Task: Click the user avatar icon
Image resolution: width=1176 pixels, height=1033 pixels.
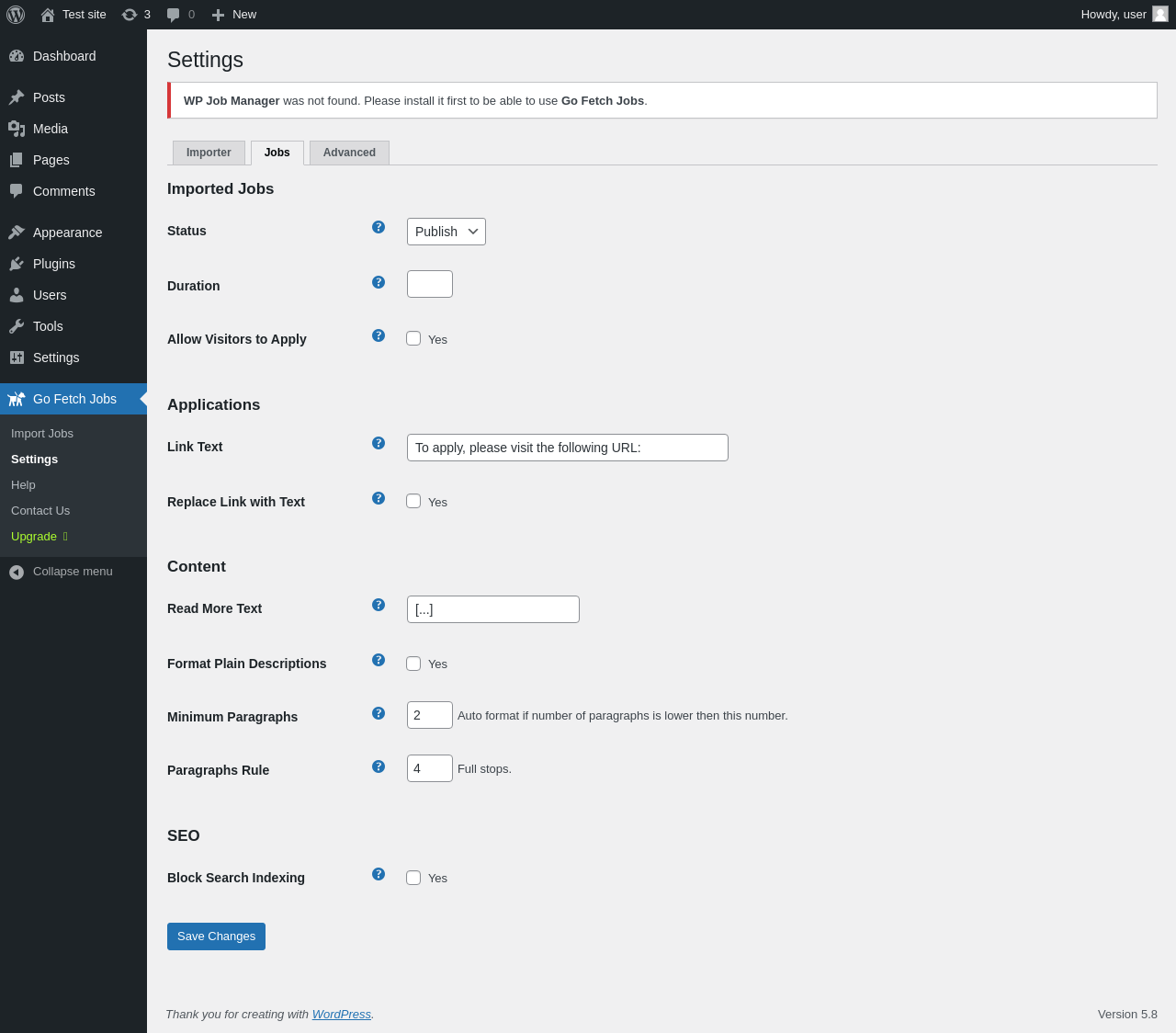Action: point(1160,14)
